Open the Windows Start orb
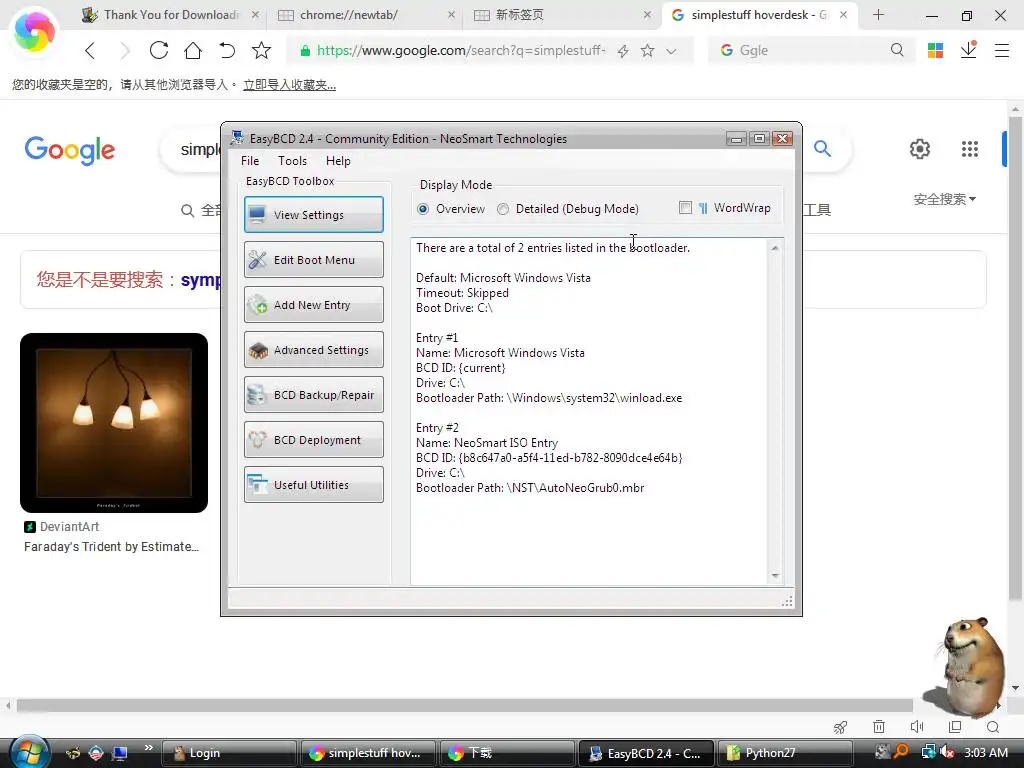Viewport: 1024px width, 768px height. [30, 752]
